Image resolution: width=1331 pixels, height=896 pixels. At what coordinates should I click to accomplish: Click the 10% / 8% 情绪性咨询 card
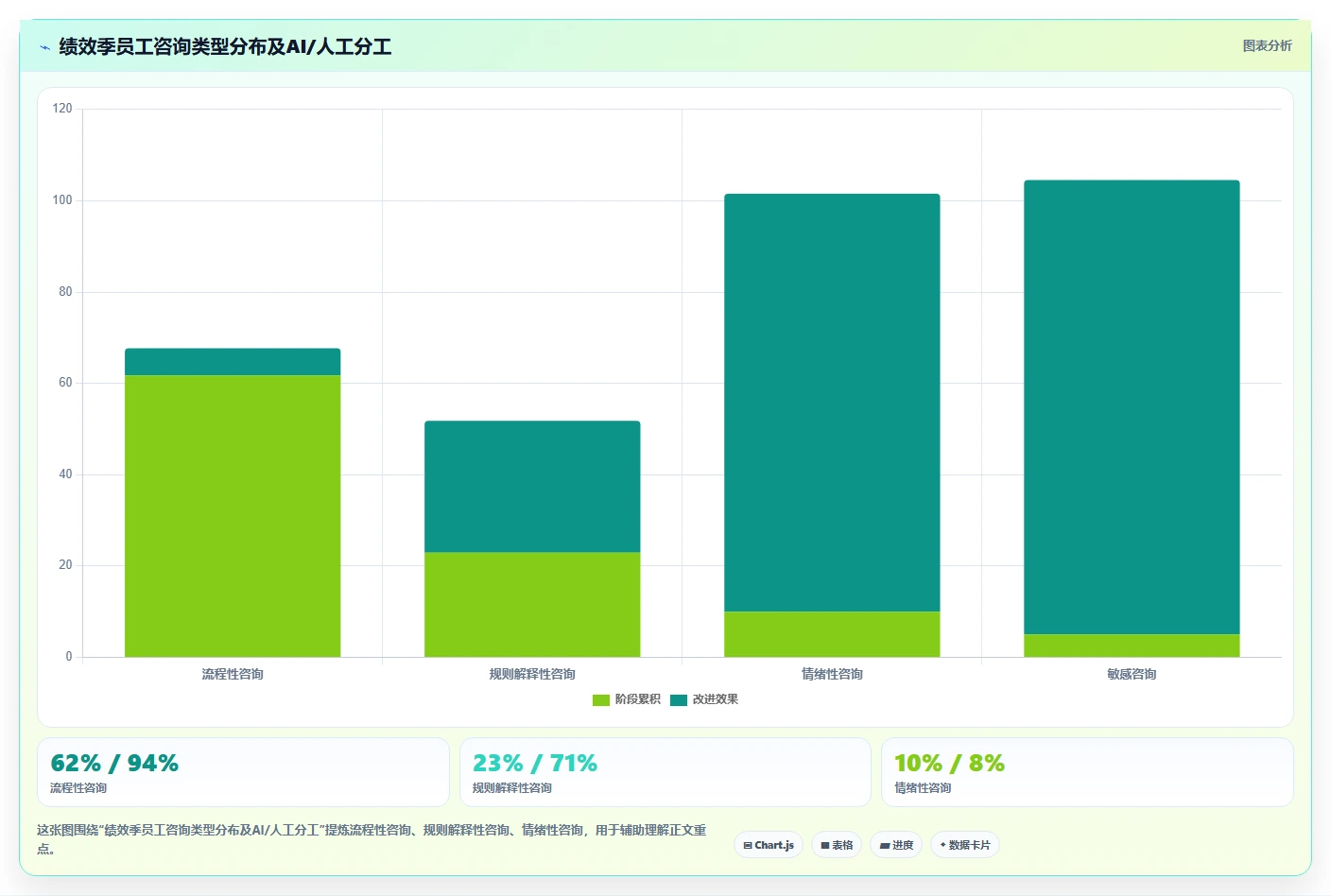coord(1087,772)
